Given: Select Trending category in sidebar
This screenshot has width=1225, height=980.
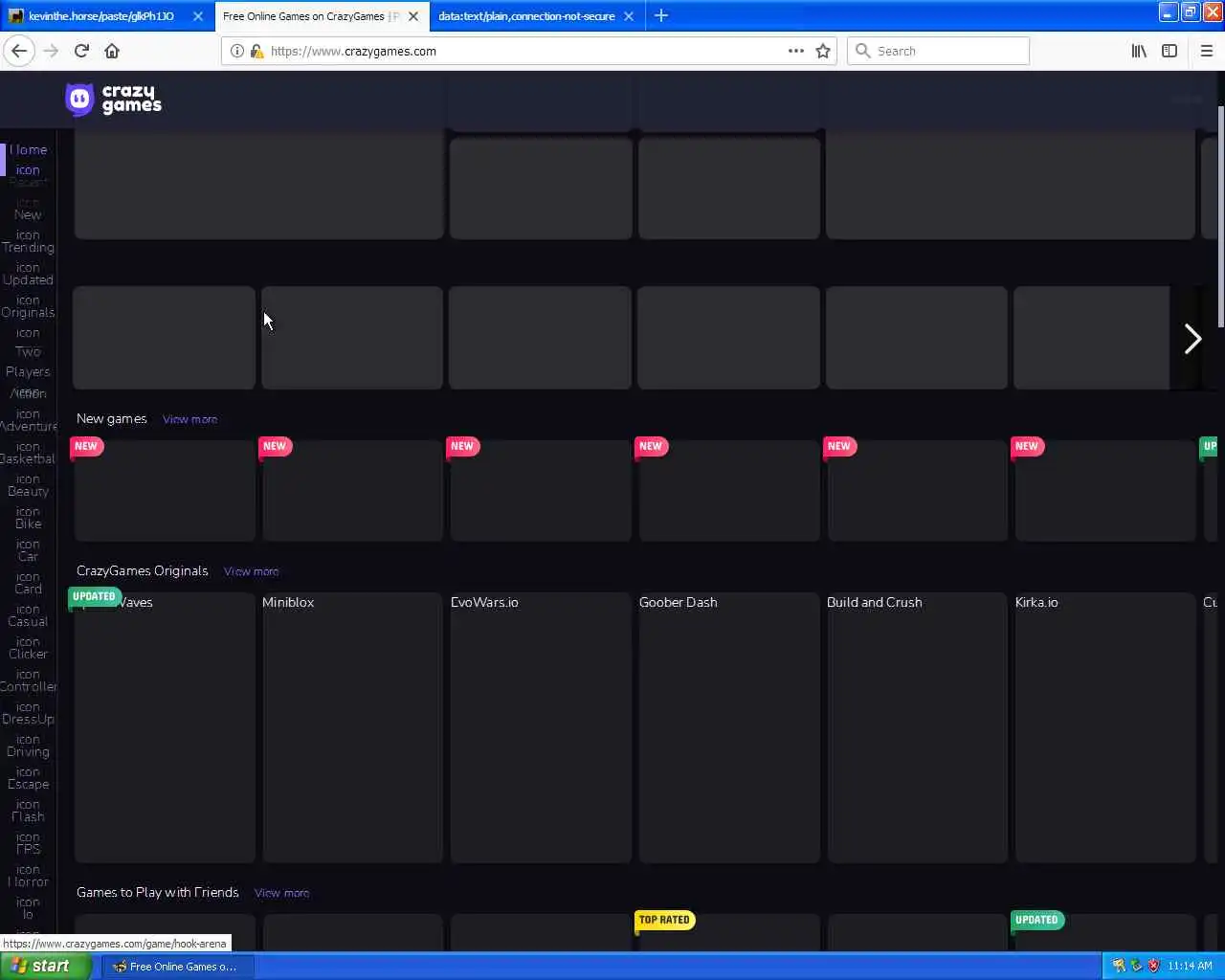Looking at the screenshot, I should (28, 247).
